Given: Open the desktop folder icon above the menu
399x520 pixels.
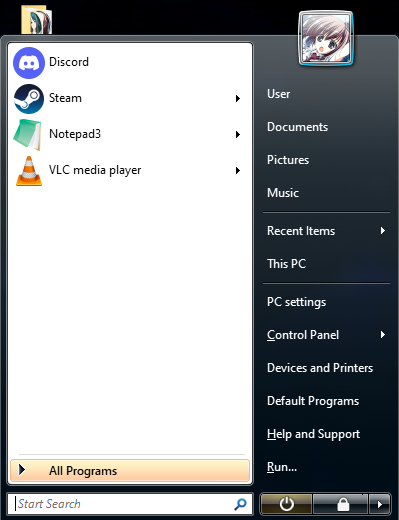Looking at the screenshot, I should pos(37,20).
